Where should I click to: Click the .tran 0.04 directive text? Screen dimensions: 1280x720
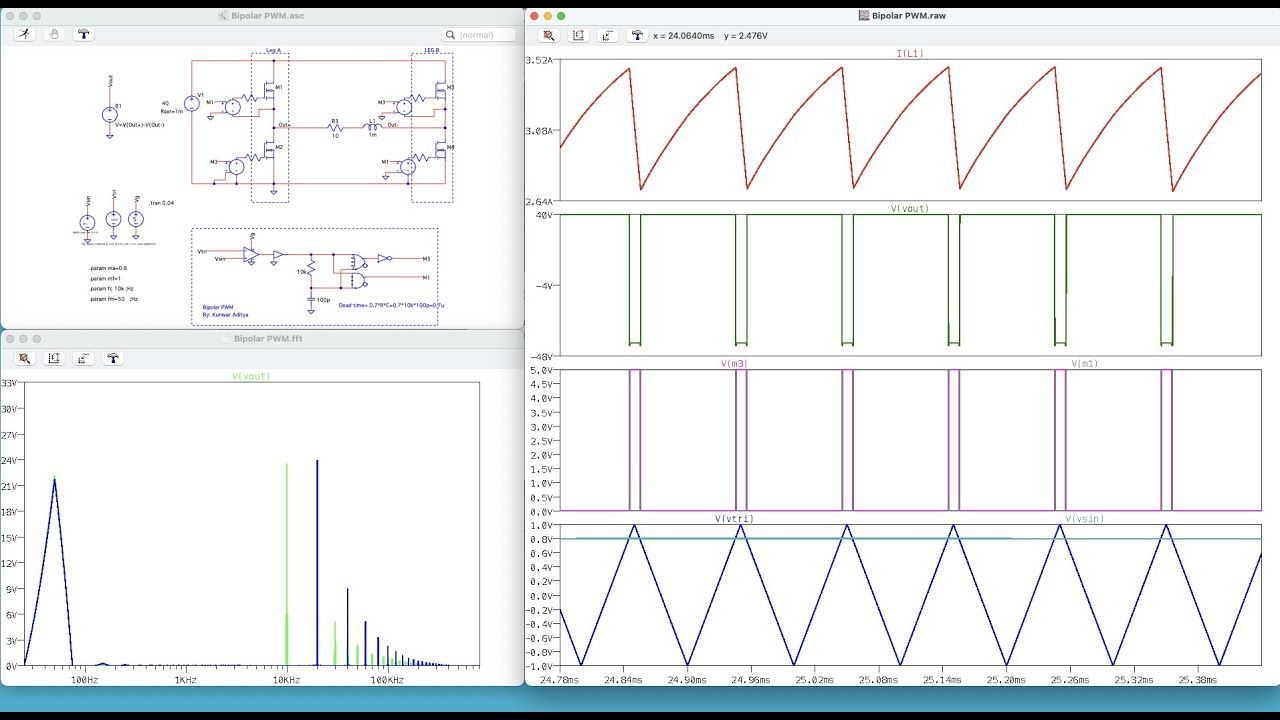tap(161, 203)
